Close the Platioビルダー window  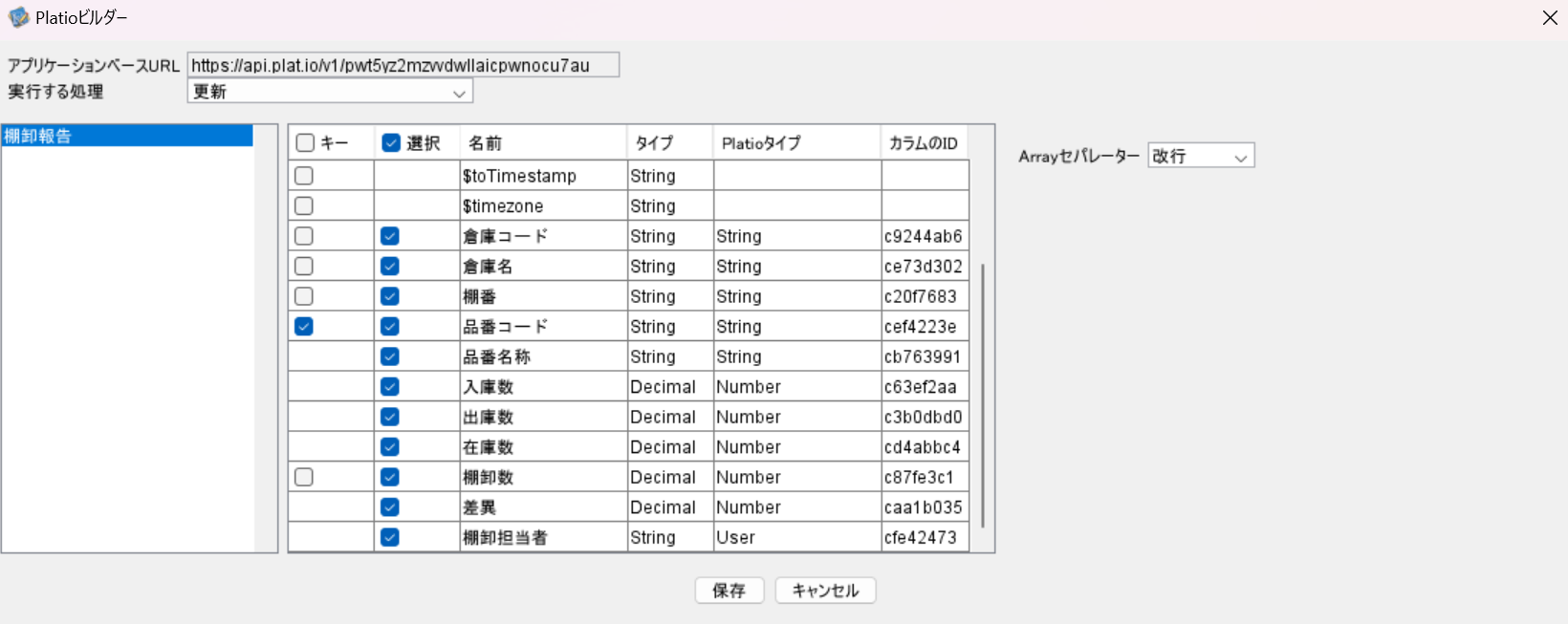tap(1550, 18)
